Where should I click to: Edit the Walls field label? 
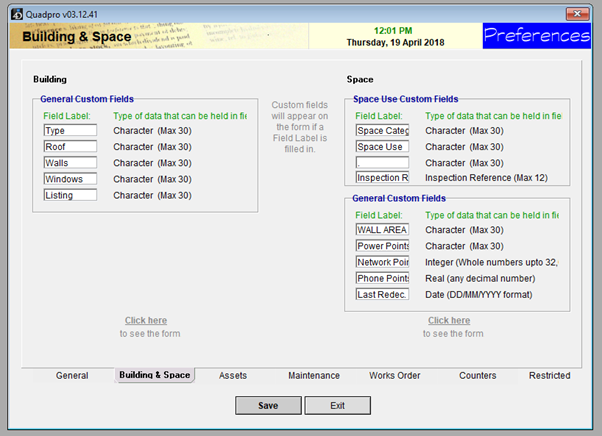tap(70, 163)
